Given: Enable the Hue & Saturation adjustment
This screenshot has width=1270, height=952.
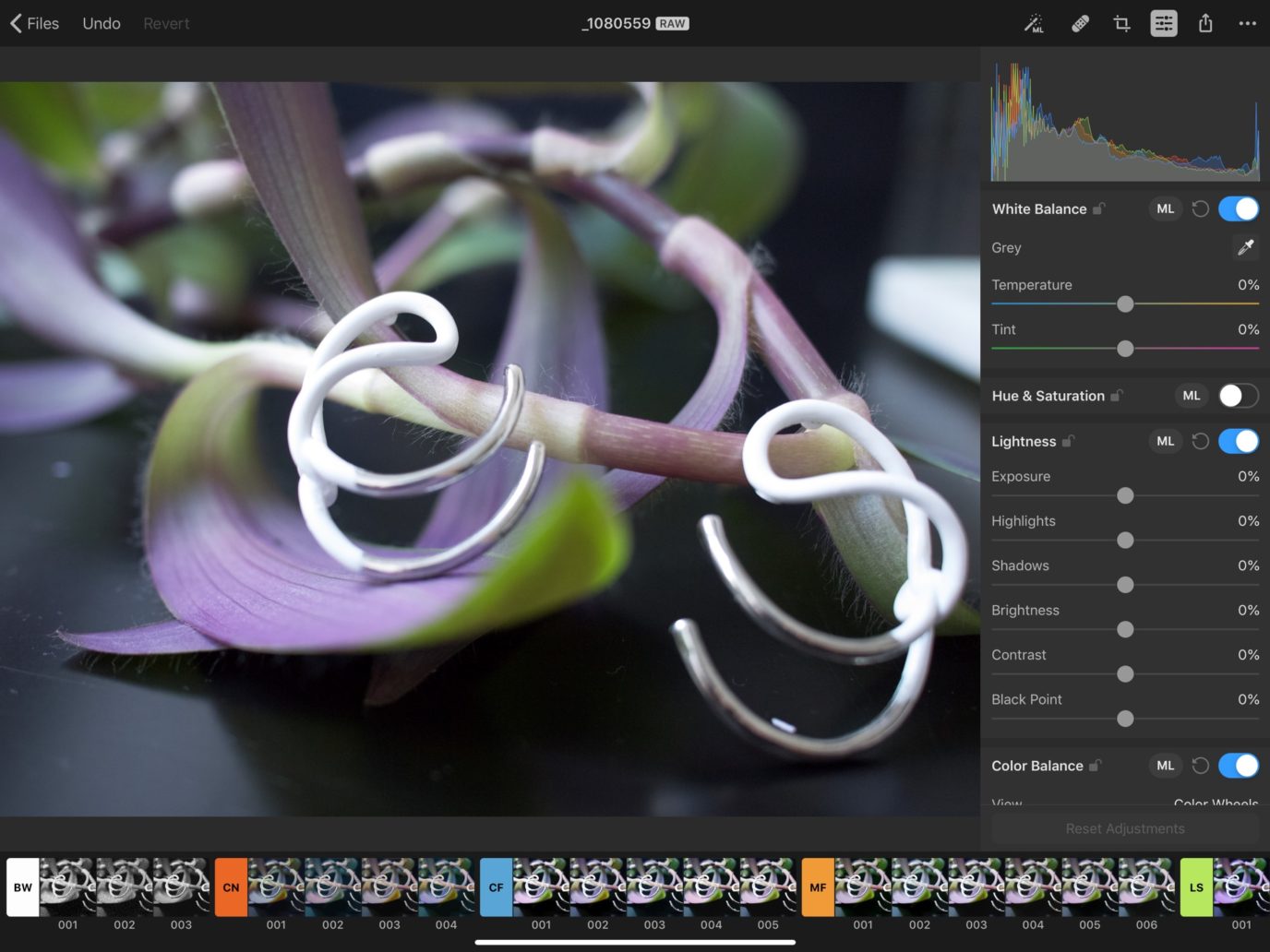Looking at the screenshot, I should click(x=1238, y=396).
